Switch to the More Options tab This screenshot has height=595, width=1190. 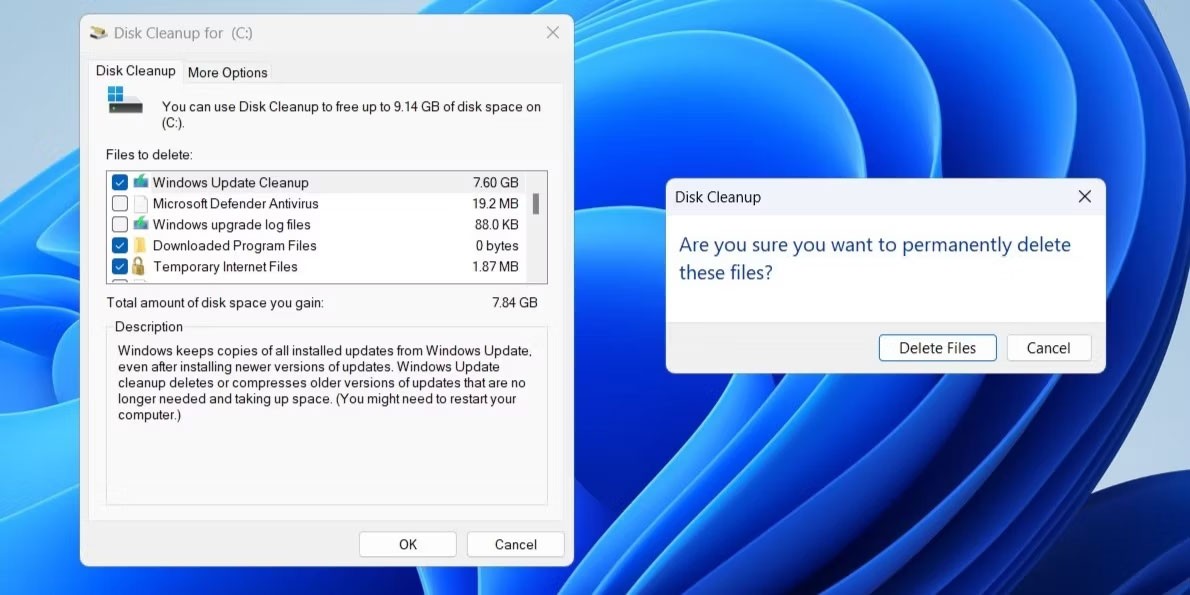227,72
